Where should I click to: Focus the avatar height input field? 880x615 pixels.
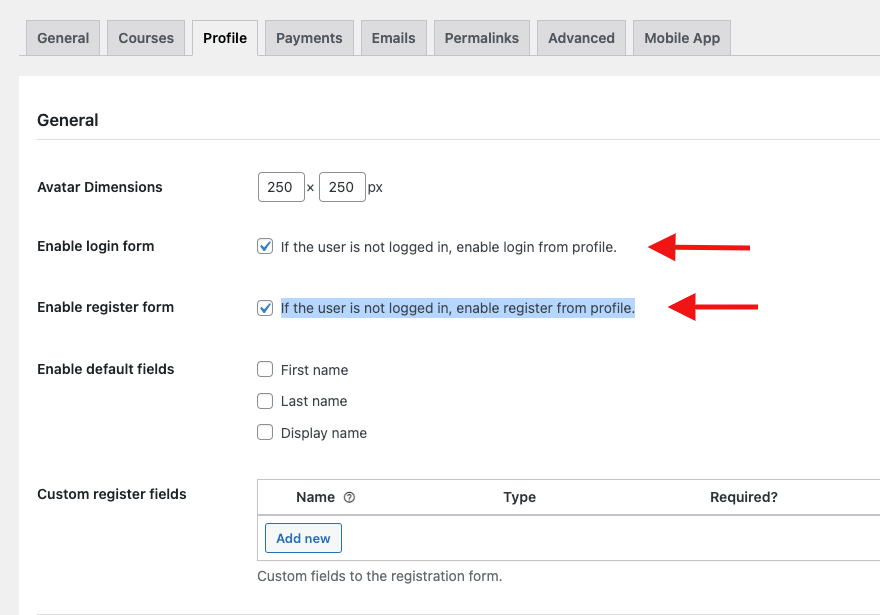pos(342,187)
